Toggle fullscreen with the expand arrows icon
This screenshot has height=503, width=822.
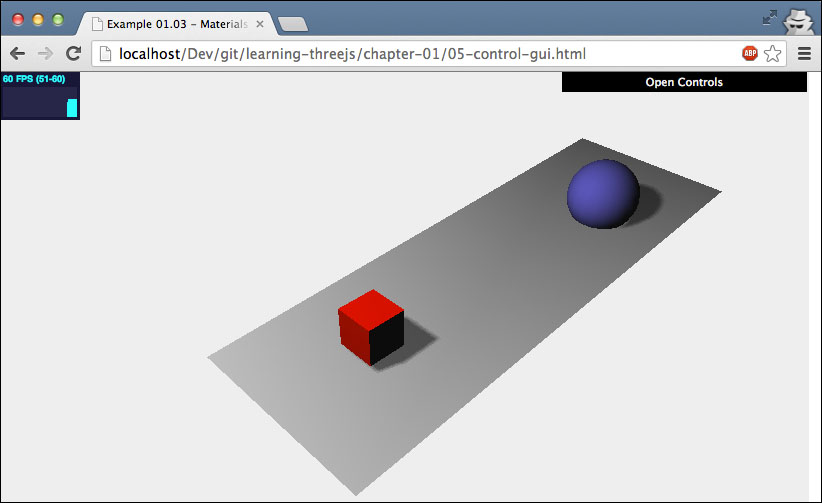(770, 17)
